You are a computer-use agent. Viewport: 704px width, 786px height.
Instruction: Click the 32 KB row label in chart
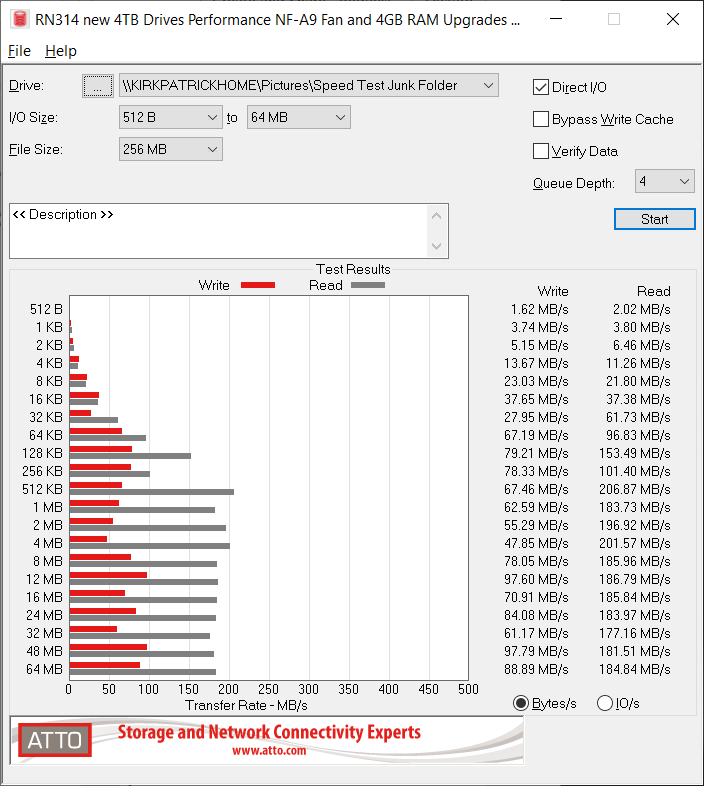click(x=46, y=417)
